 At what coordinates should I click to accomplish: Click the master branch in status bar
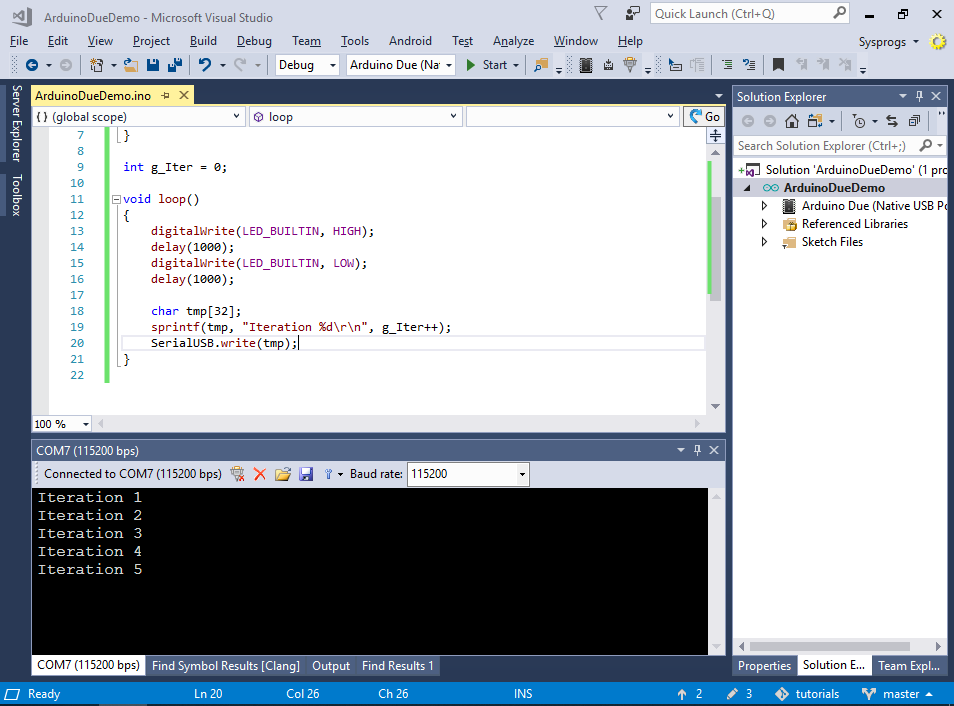898,694
